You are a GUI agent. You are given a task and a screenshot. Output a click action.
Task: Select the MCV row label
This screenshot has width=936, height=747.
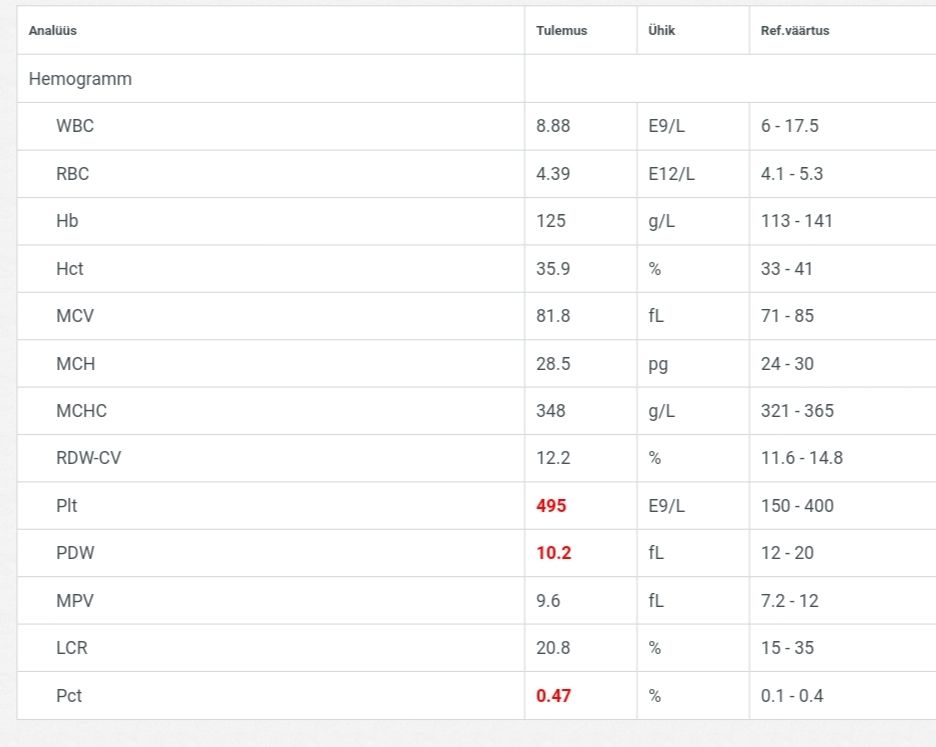75,316
